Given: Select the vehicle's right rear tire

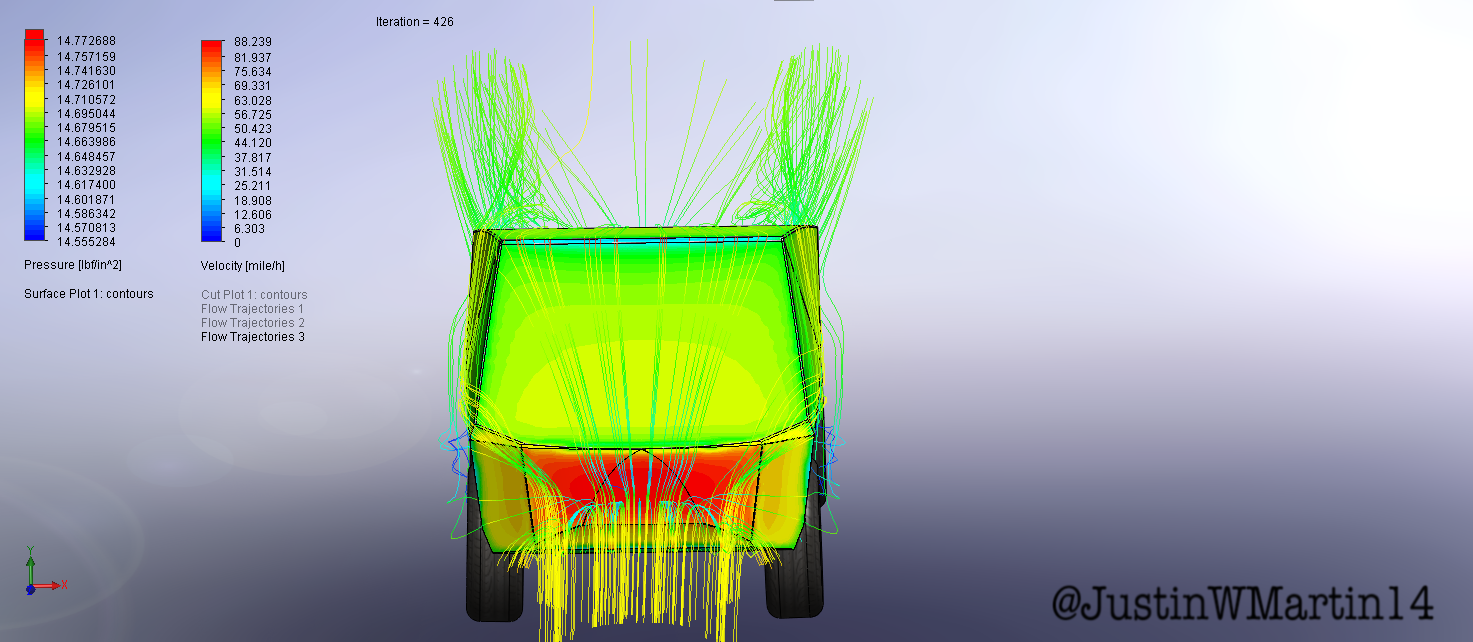Looking at the screenshot, I should click(x=795, y=585).
